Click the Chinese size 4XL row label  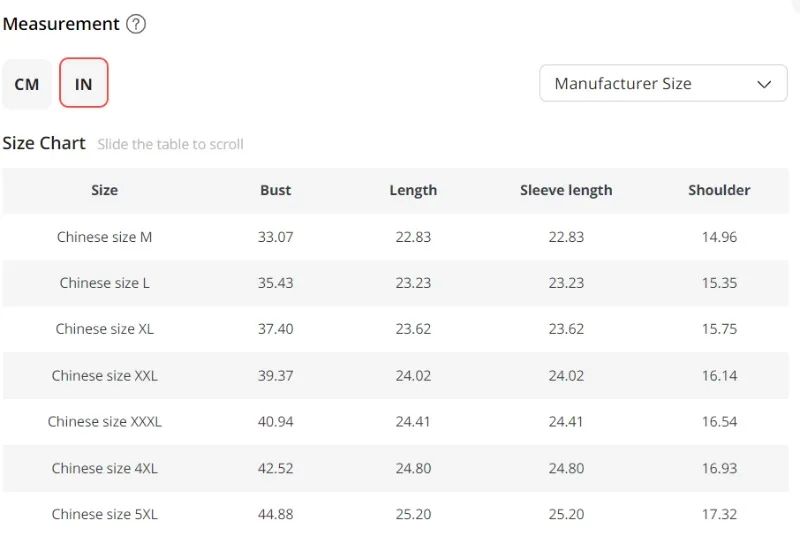tap(104, 468)
